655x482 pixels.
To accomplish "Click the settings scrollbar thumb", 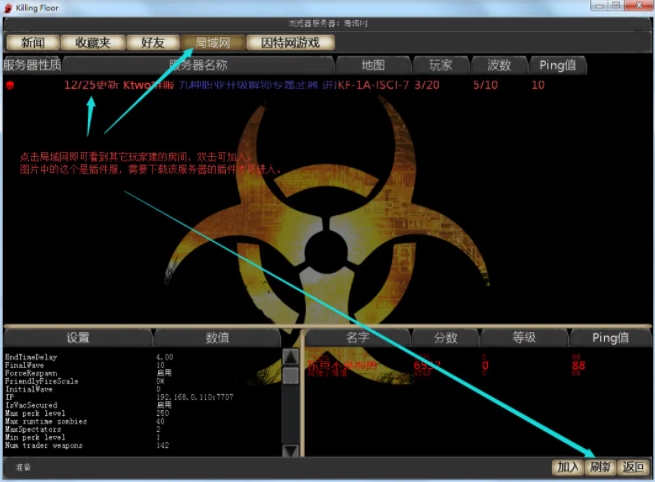I will [x=290, y=375].
